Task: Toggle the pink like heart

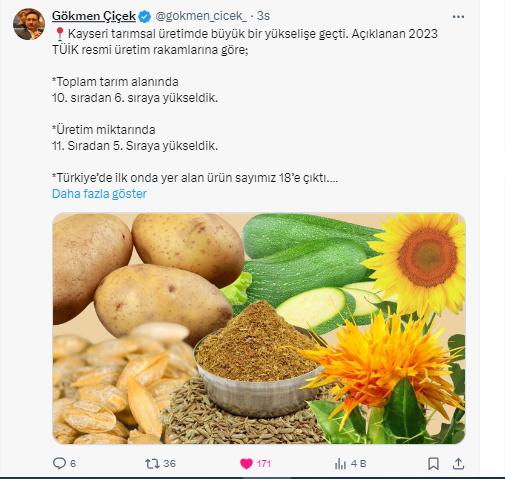Action: point(246,464)
